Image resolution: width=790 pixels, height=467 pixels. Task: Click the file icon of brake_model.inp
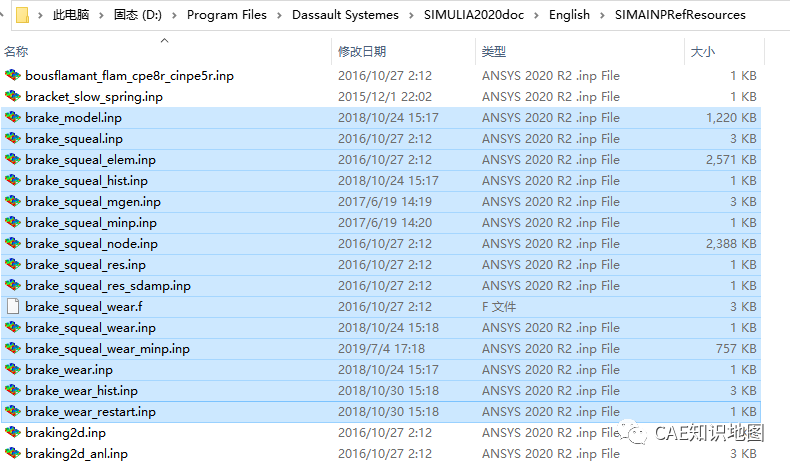point(13,117)
